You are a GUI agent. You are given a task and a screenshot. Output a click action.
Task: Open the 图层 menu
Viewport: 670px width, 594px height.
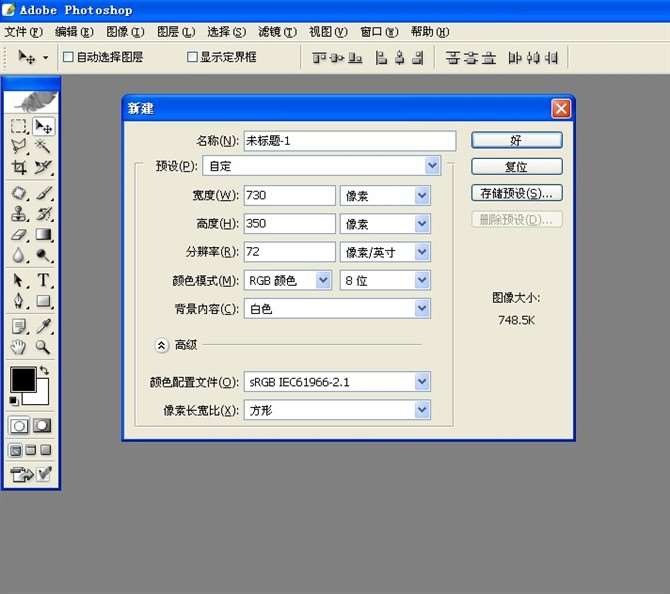(176, 32)
